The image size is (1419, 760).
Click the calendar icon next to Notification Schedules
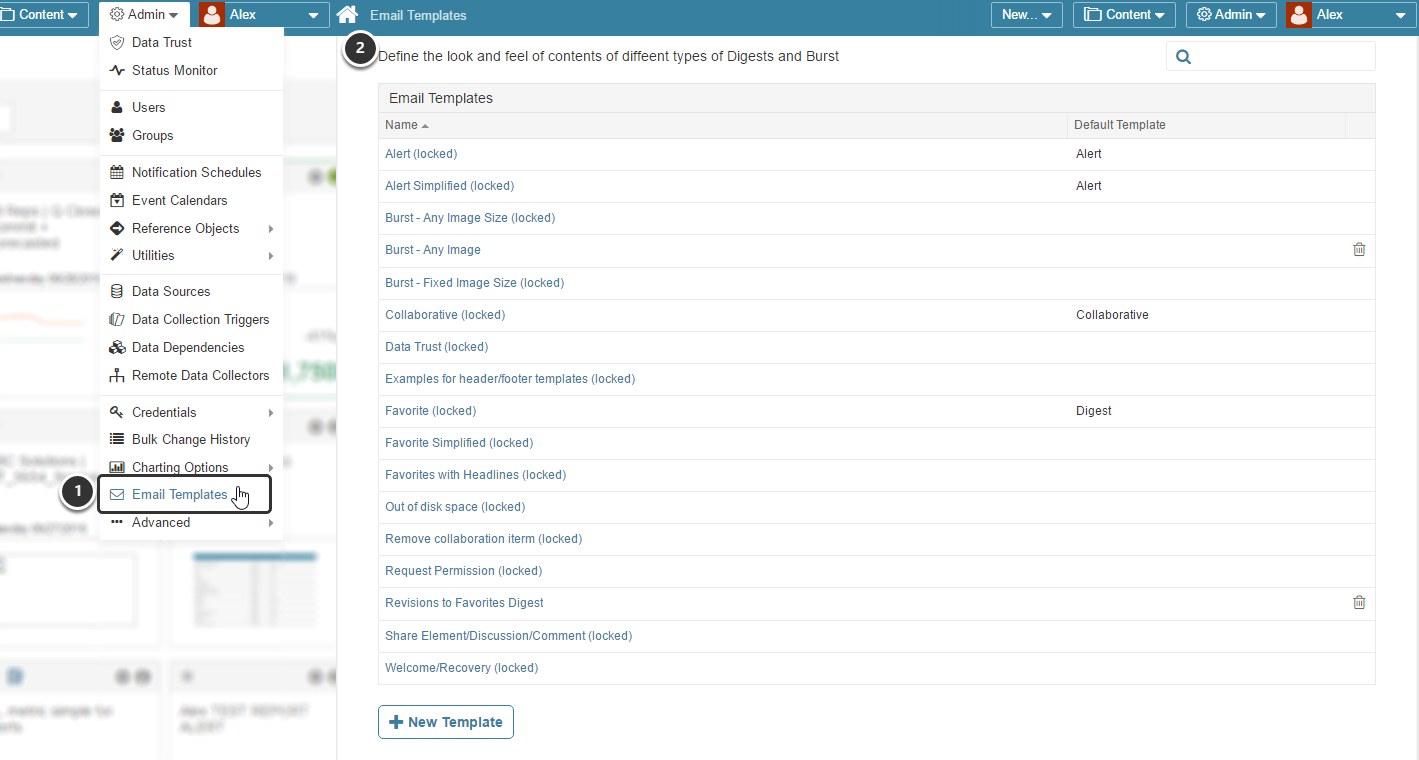(x=117, y=172)
